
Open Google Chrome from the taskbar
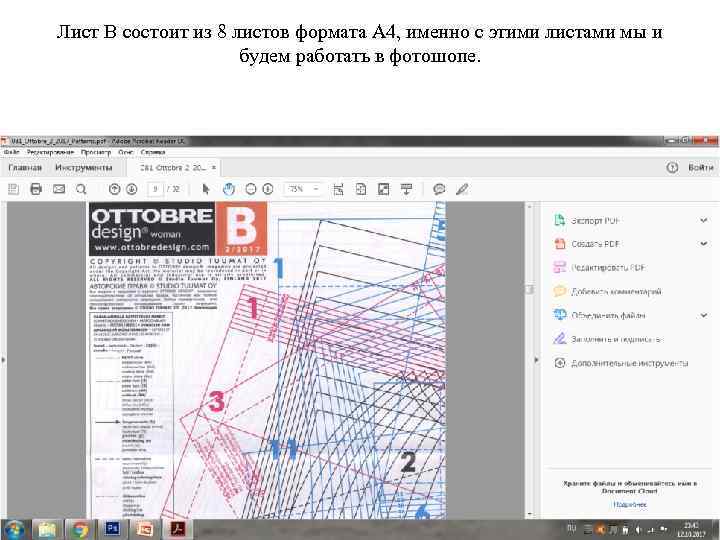79,529
